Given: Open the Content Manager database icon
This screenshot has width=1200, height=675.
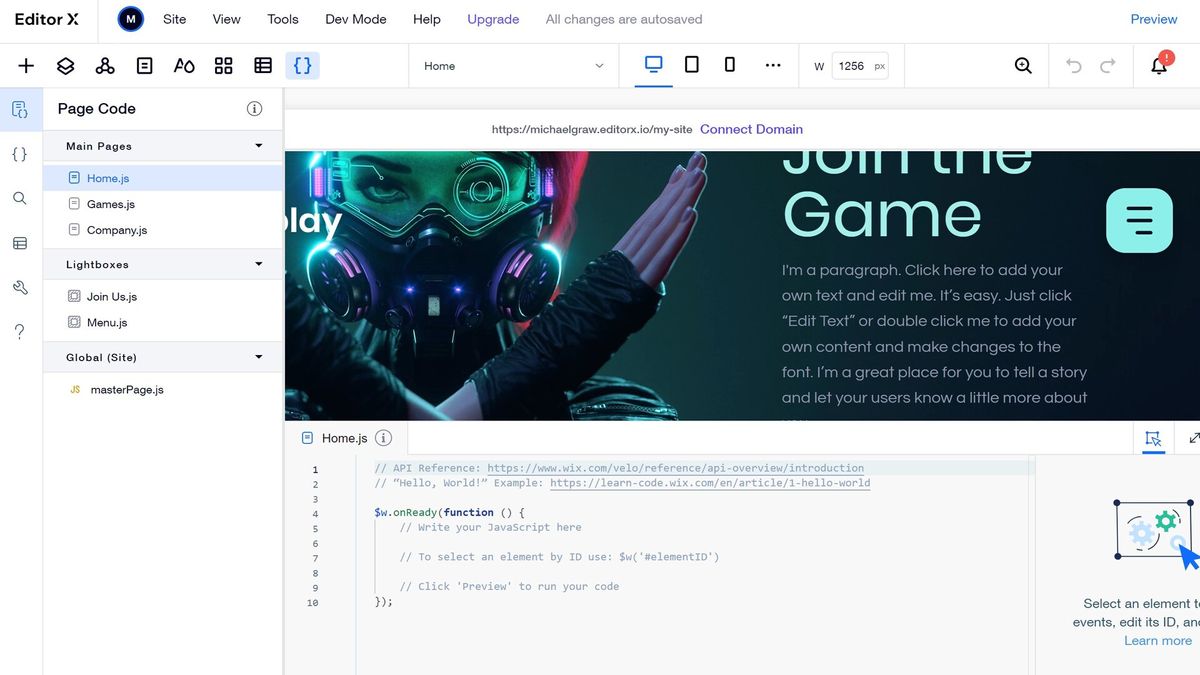Looking at the screenshot, I should (x=19, y=242).
